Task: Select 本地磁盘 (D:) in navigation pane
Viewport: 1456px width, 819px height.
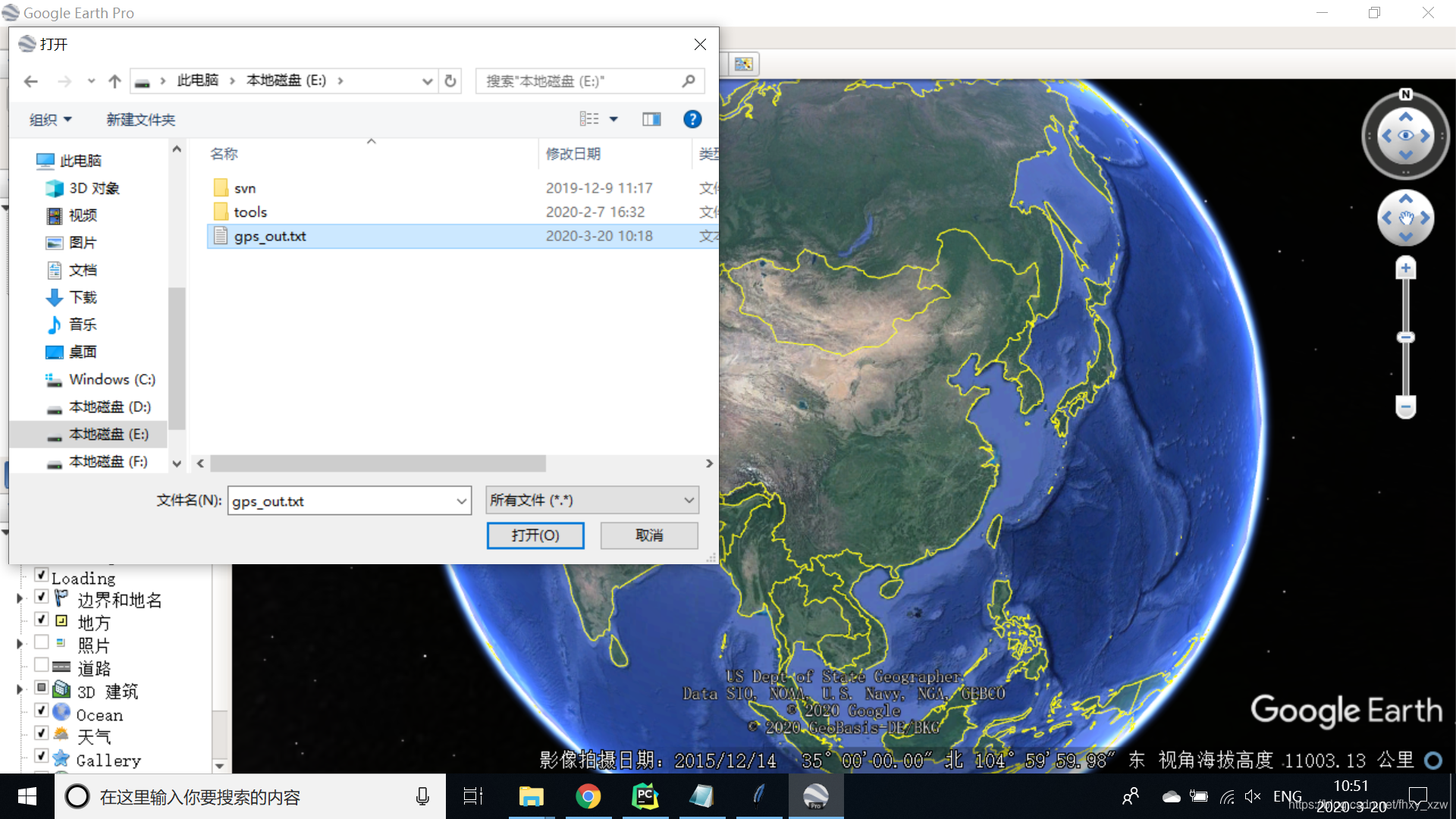Action: click(110, 407)
